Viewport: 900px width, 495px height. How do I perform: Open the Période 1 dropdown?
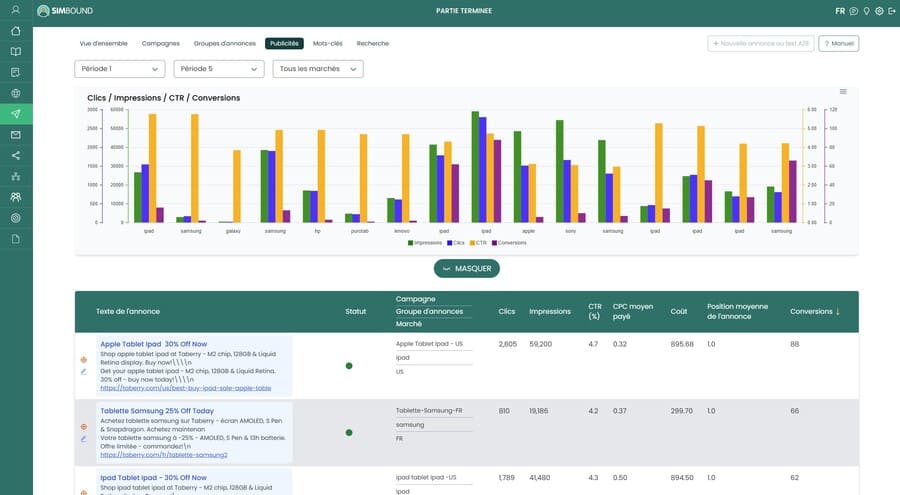pos(120,69)
